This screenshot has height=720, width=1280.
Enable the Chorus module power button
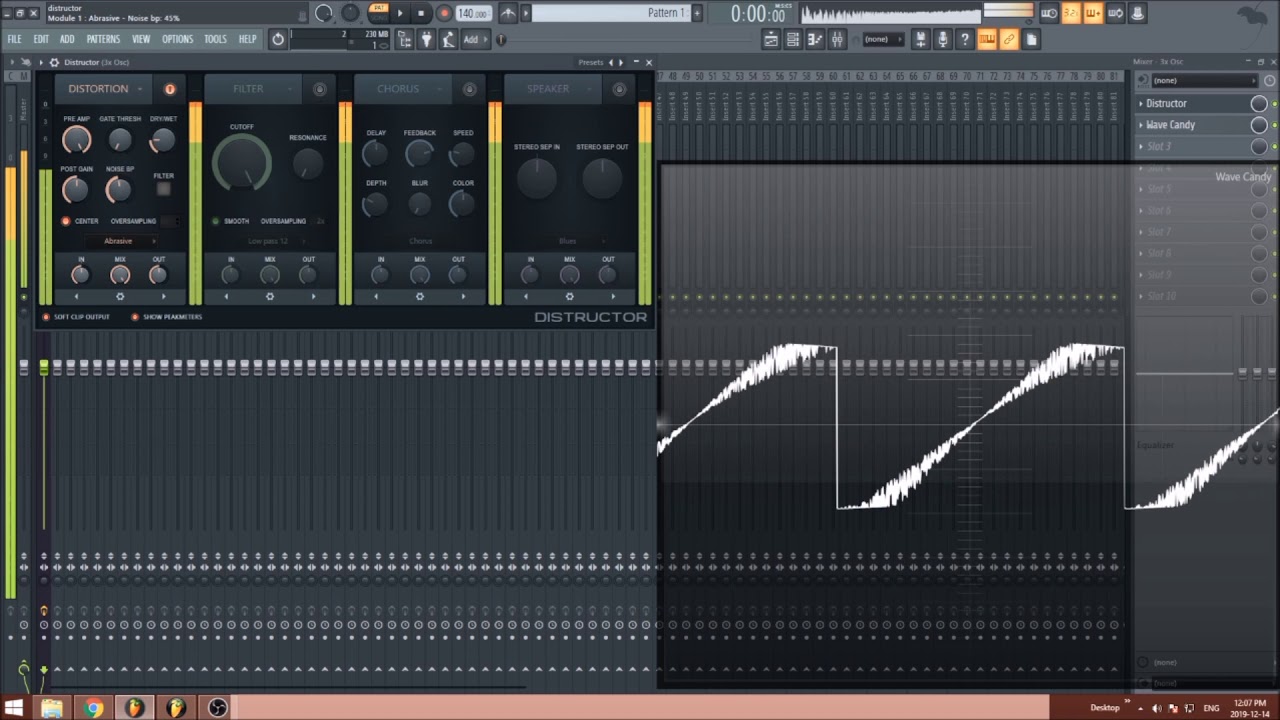pyautogui.click(x=469, y=89)
